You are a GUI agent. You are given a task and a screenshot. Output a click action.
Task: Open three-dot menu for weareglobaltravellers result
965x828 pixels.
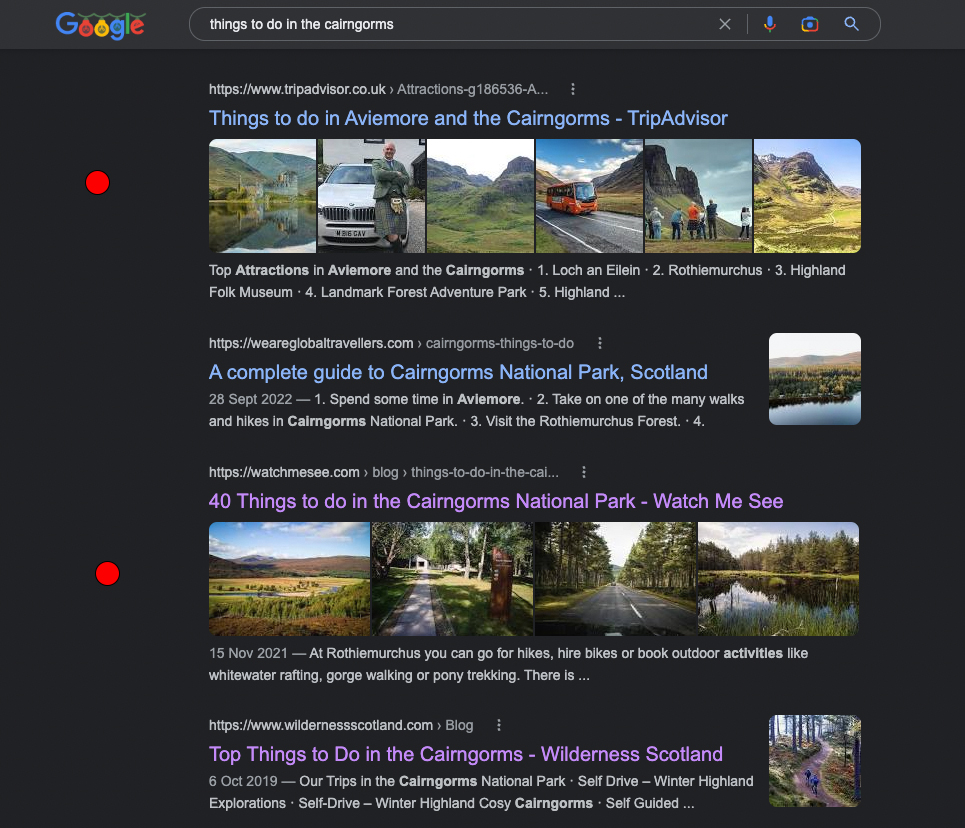(x=599, y=343)
